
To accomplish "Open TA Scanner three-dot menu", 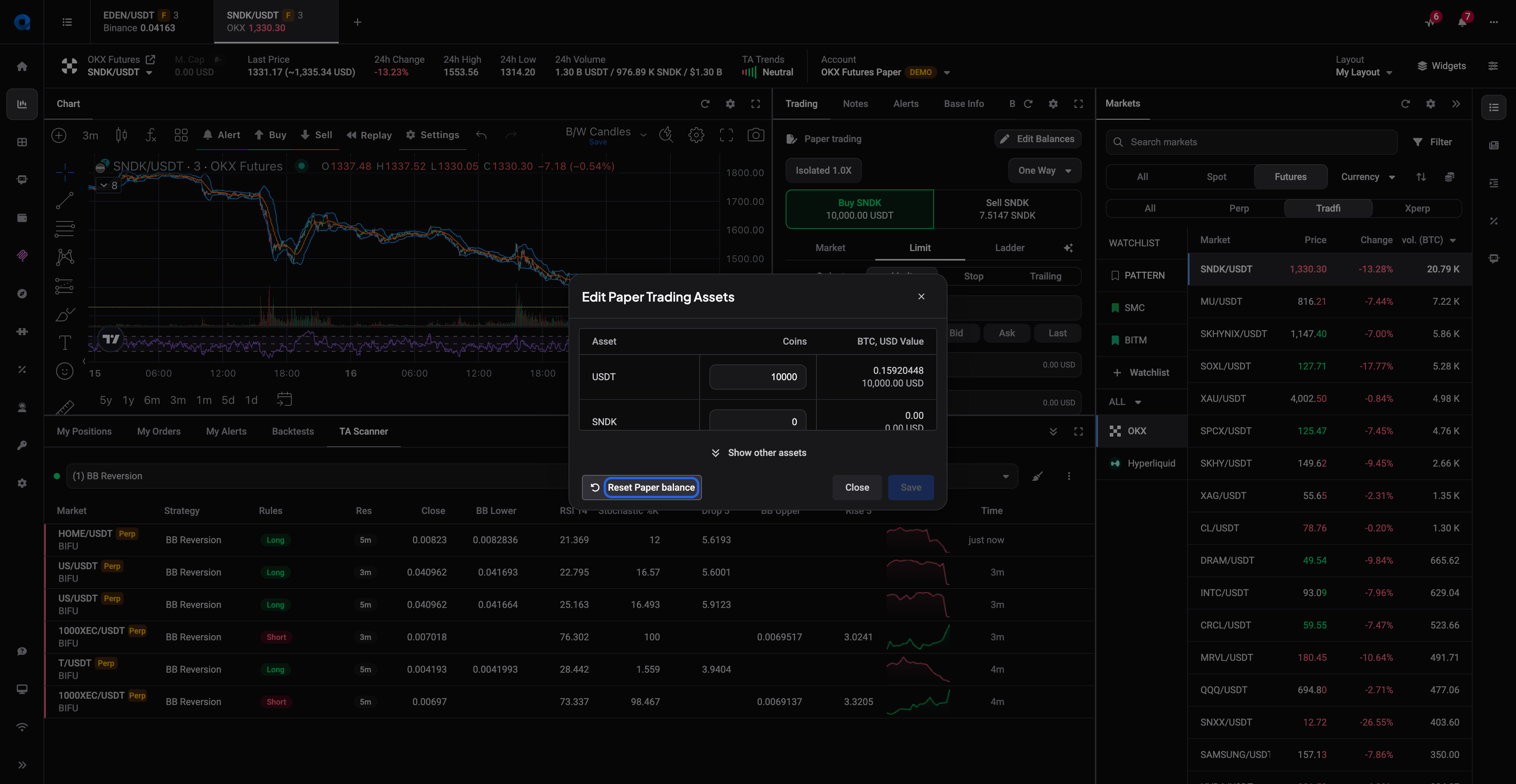I will coord(1069,476).
